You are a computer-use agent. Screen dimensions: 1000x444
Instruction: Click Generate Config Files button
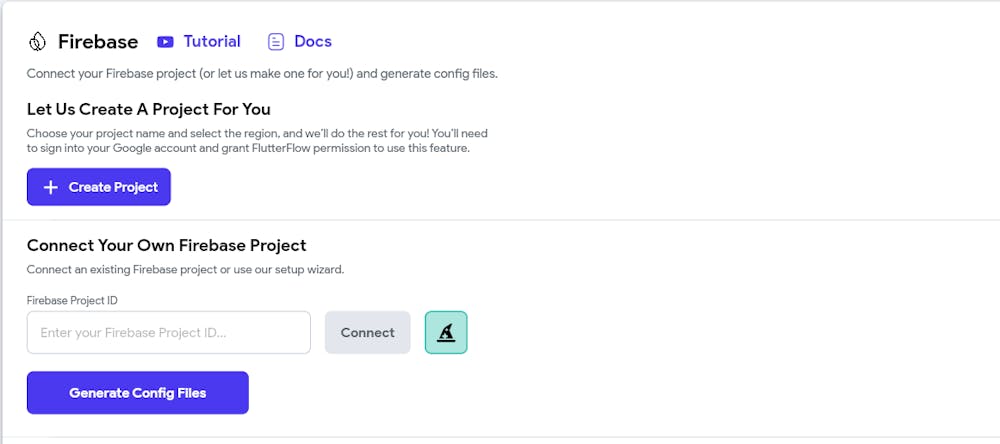pos(138,393)
